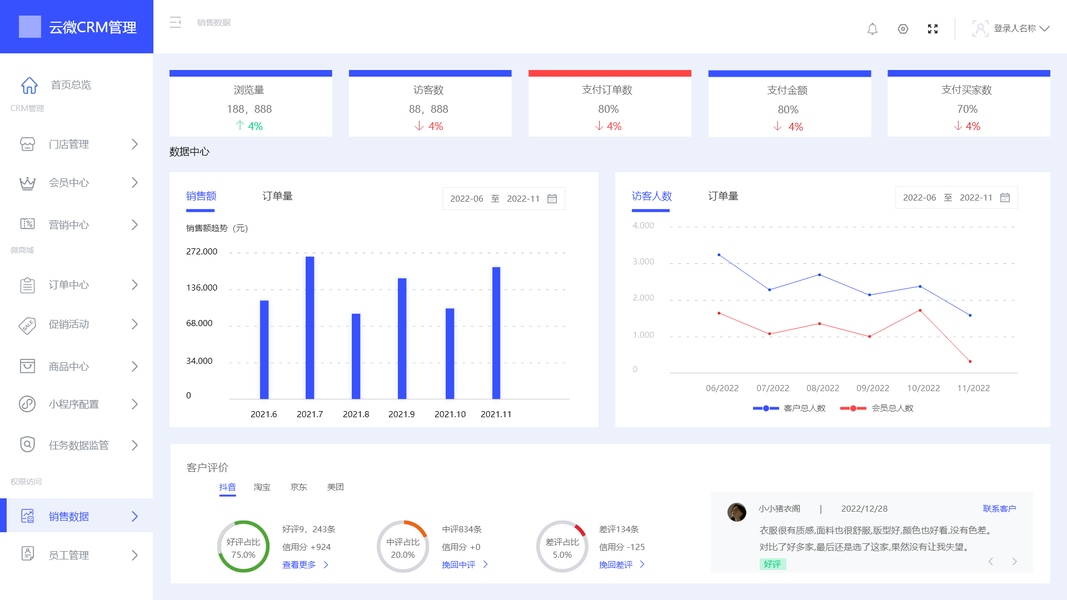Click the 好评 tag on review
The image size is (1067, 600).
[x=772, y=564]
